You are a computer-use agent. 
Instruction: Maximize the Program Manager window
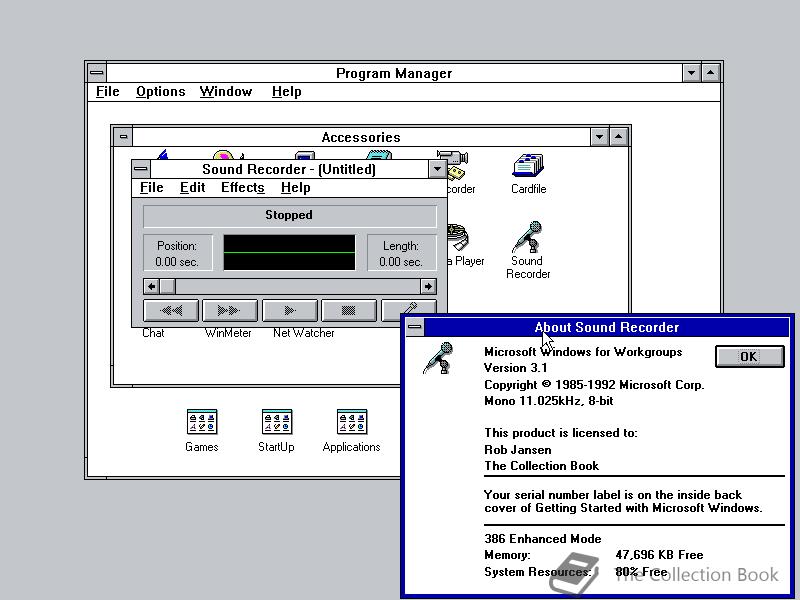711,72
